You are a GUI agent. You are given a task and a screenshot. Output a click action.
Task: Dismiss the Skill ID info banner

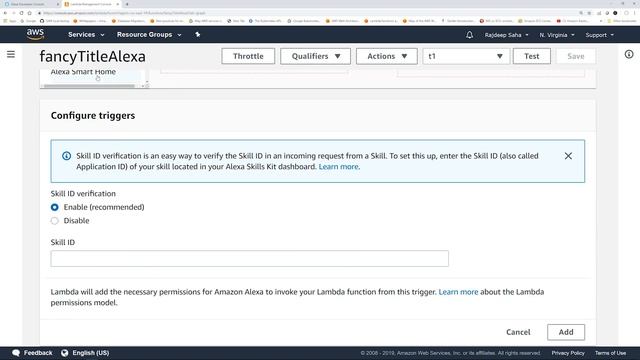[568, 156]
